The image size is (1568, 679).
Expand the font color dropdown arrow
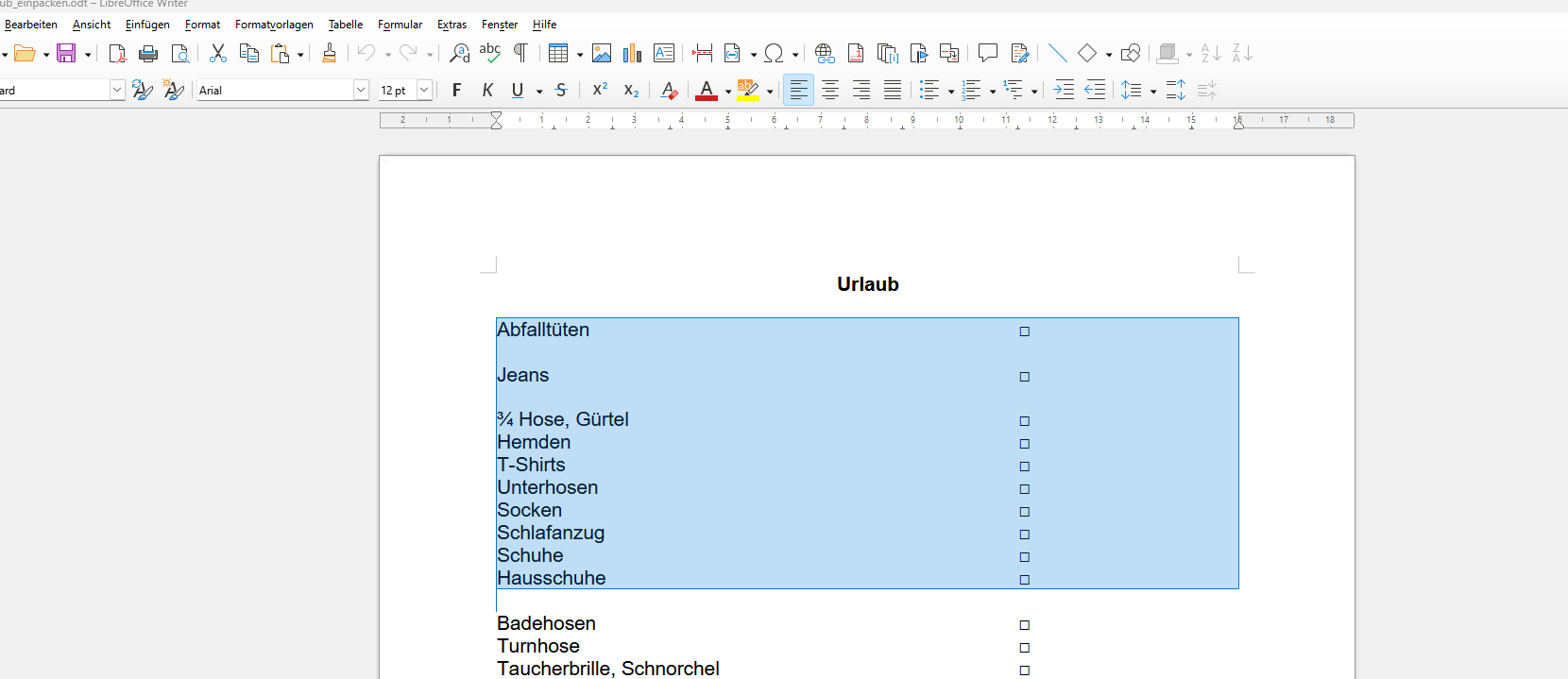coord(728,92)
